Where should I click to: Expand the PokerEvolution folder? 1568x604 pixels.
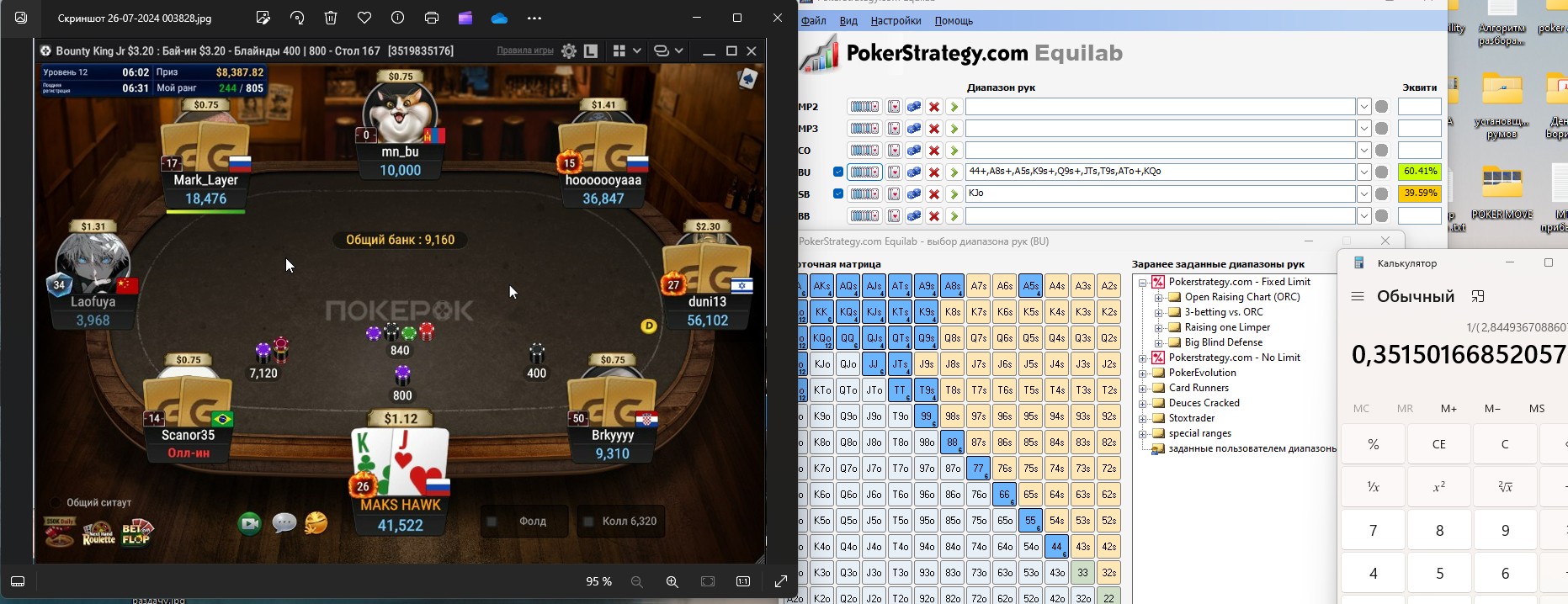[x=1143, y=373]
